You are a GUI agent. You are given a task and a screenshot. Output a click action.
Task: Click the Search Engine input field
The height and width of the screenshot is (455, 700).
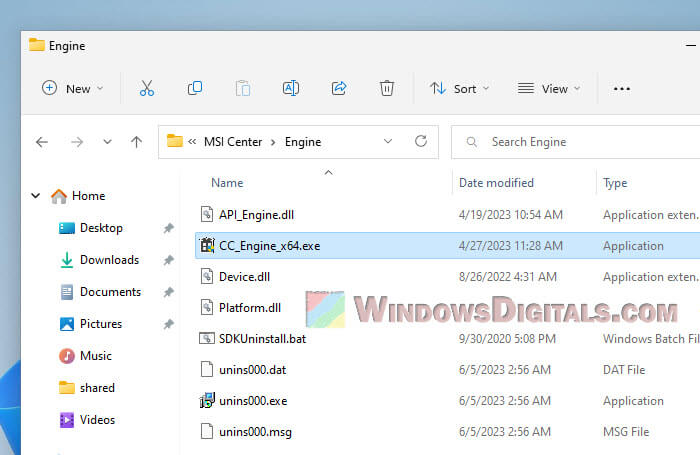(575, 142)
